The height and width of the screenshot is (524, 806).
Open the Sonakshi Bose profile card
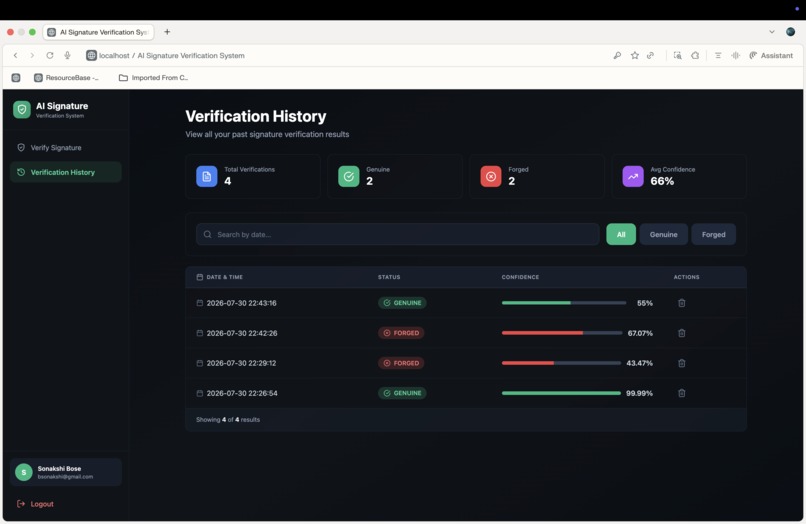pos(65,472)
